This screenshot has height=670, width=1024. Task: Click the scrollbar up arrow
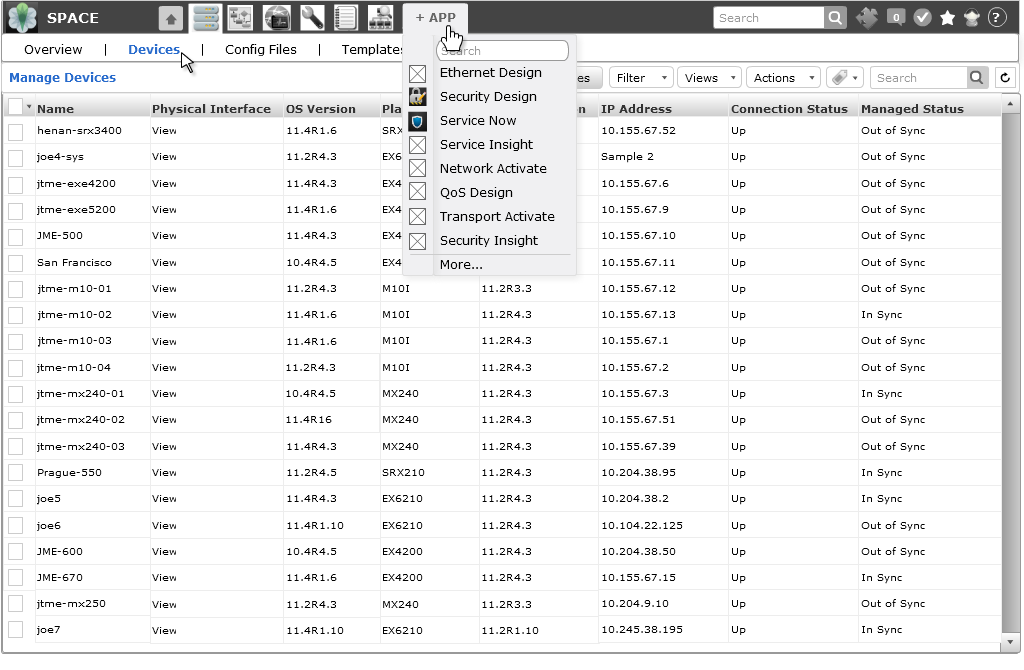pos(1010,104)
